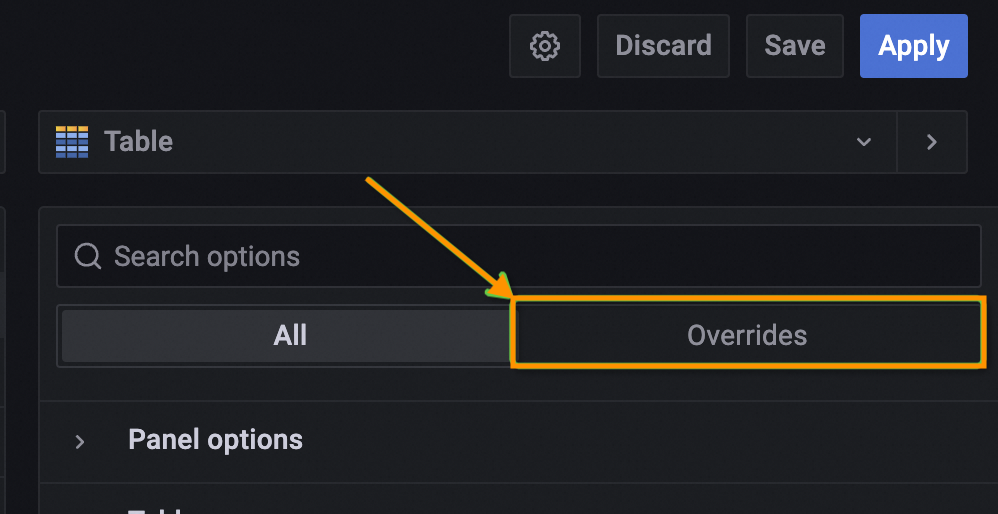The height and width of the screenshot is (514, 998).
Task: Click the Table label in visualization picker
Action: 139,142
